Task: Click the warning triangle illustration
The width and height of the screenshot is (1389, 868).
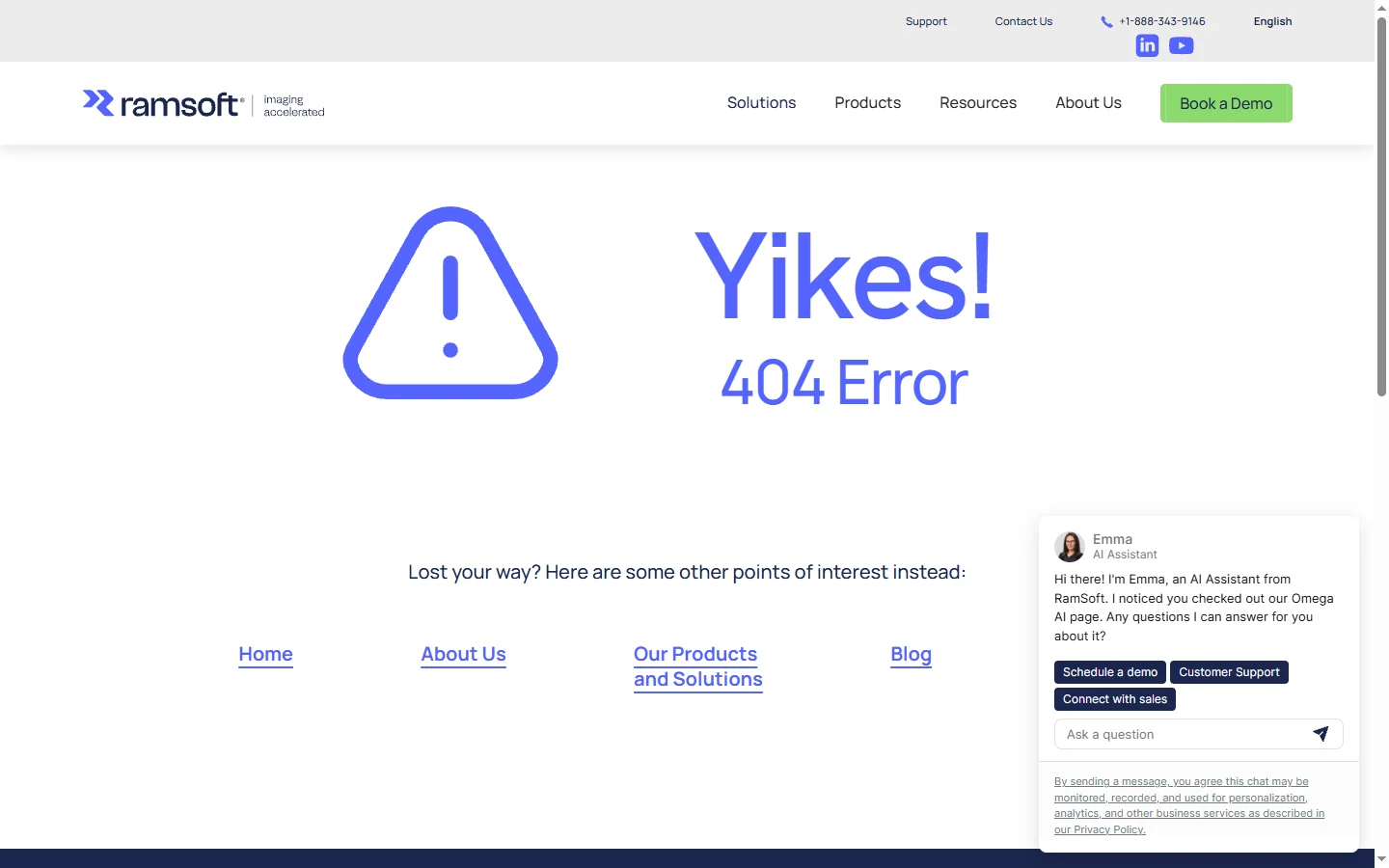Action: coord(450,303)
